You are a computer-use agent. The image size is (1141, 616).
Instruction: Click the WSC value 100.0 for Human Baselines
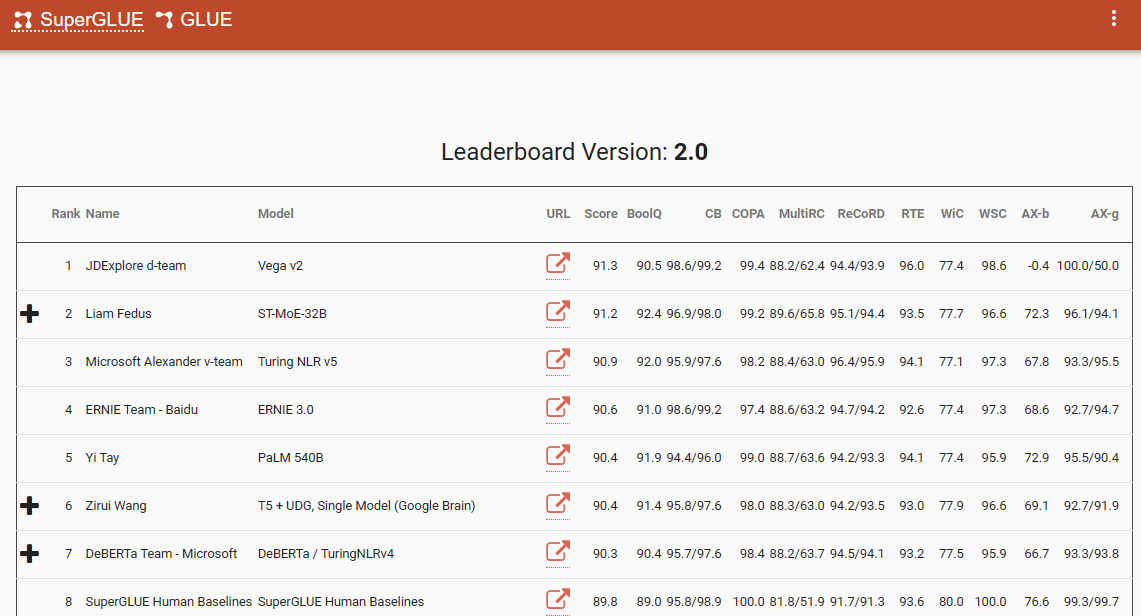point(990,601)
